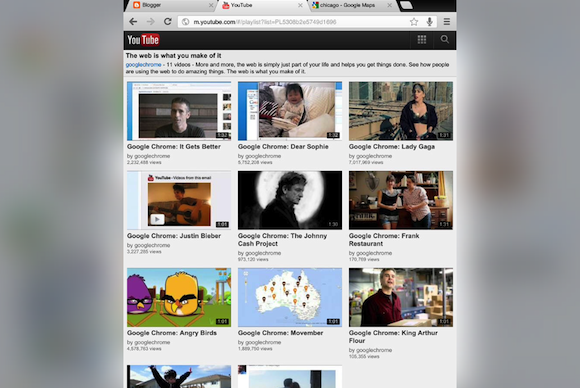Click title 'Google Chrome: Movember'

(280, 333)
